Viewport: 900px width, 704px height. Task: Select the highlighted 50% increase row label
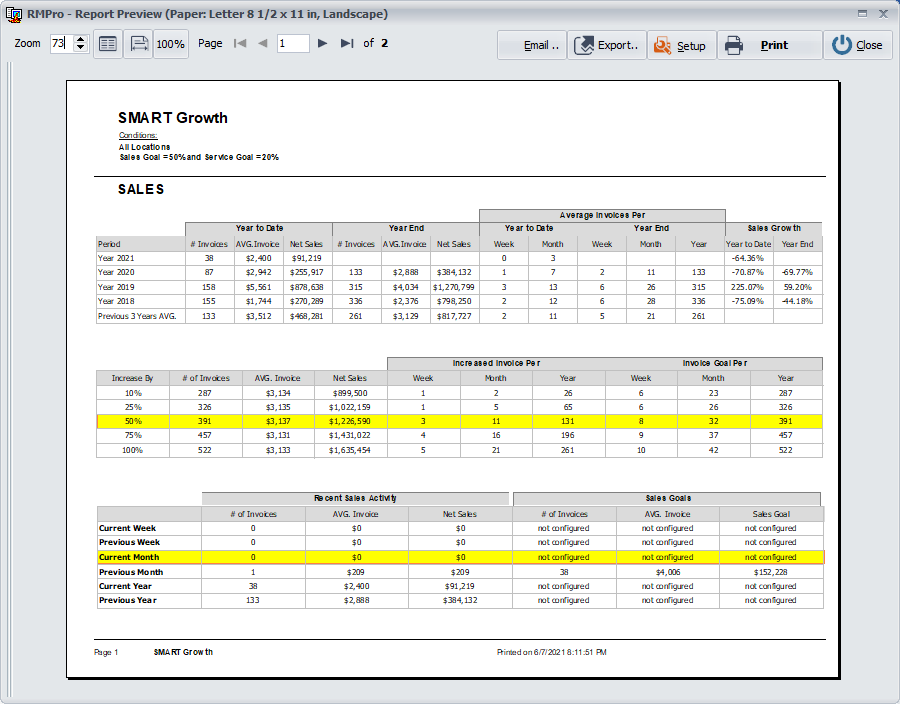pos(133,421)
